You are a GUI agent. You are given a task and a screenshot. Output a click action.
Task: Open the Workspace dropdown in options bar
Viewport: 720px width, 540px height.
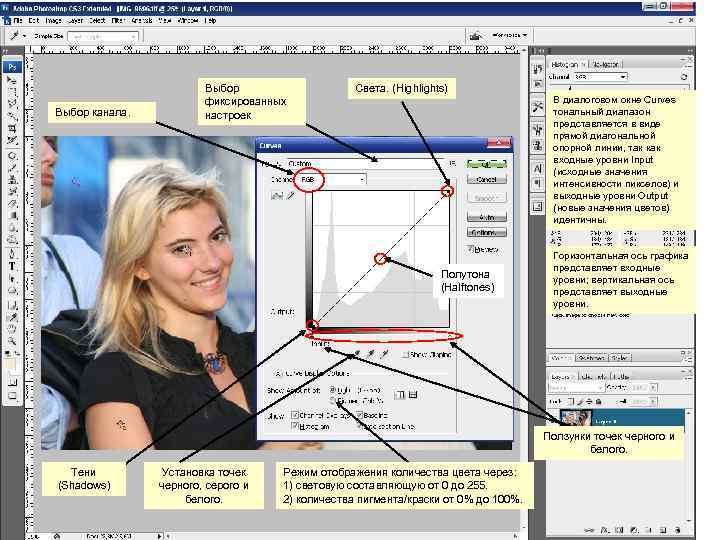click(x=510, y=35)
